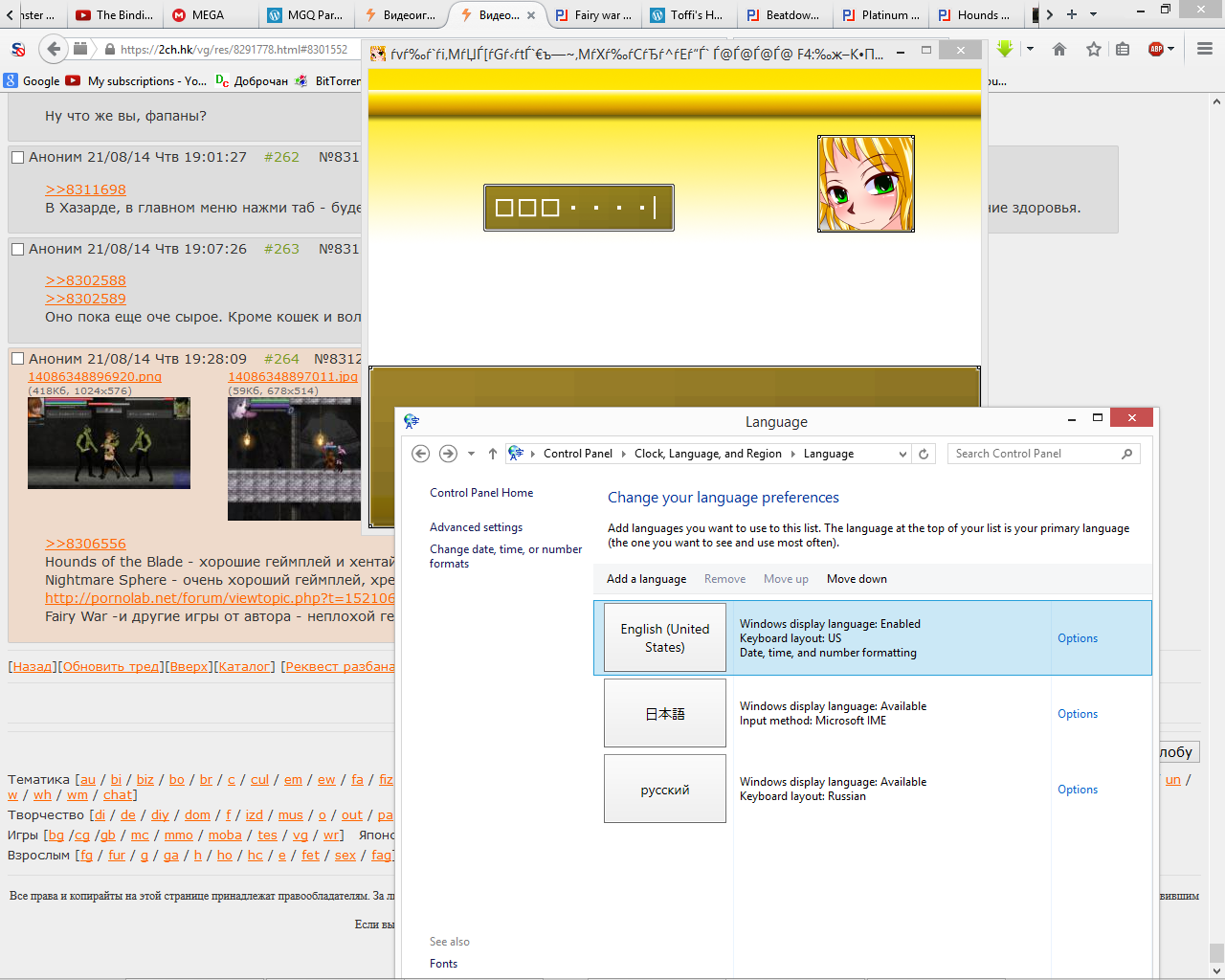Viewport: 1225px width, 980px height.
Task: Click Add a language
Action: pos(646,579)
